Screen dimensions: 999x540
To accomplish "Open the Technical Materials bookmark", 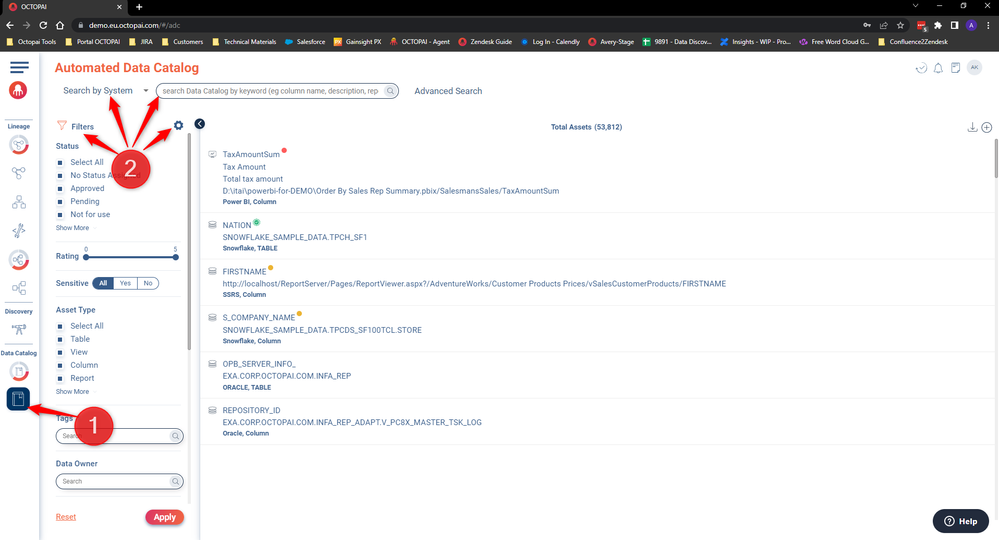I will click(244, 41).
